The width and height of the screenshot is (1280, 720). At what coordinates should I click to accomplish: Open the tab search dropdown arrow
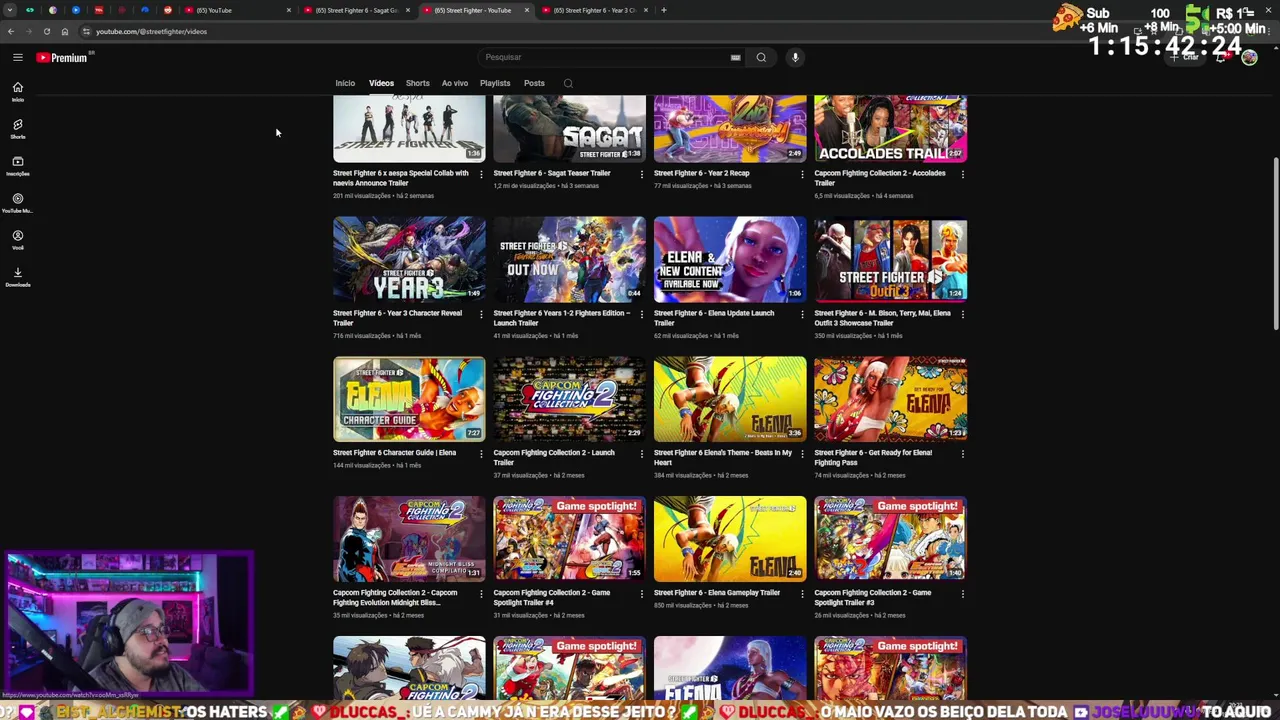click(9, 10)
